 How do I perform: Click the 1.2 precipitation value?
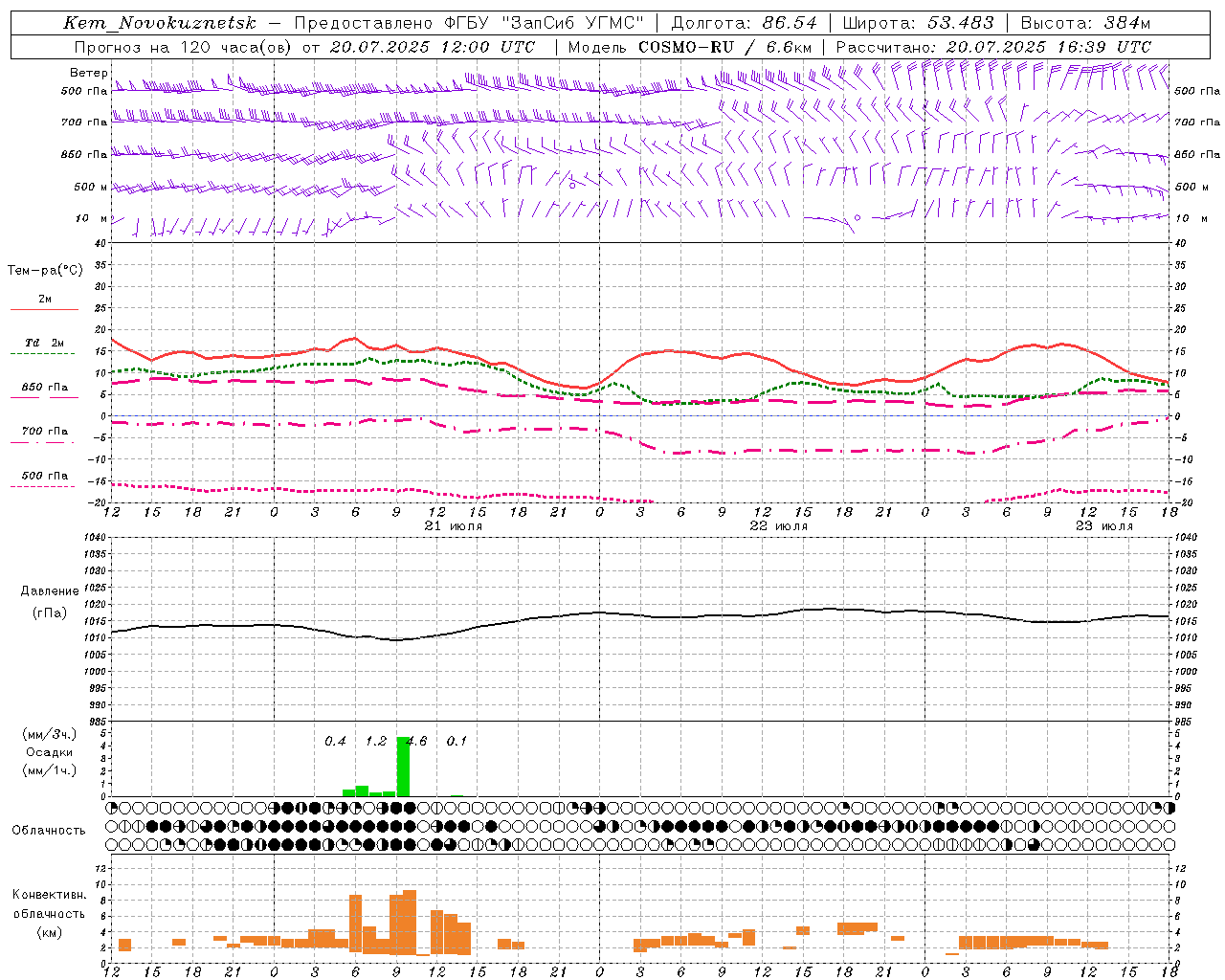point(376,742)
